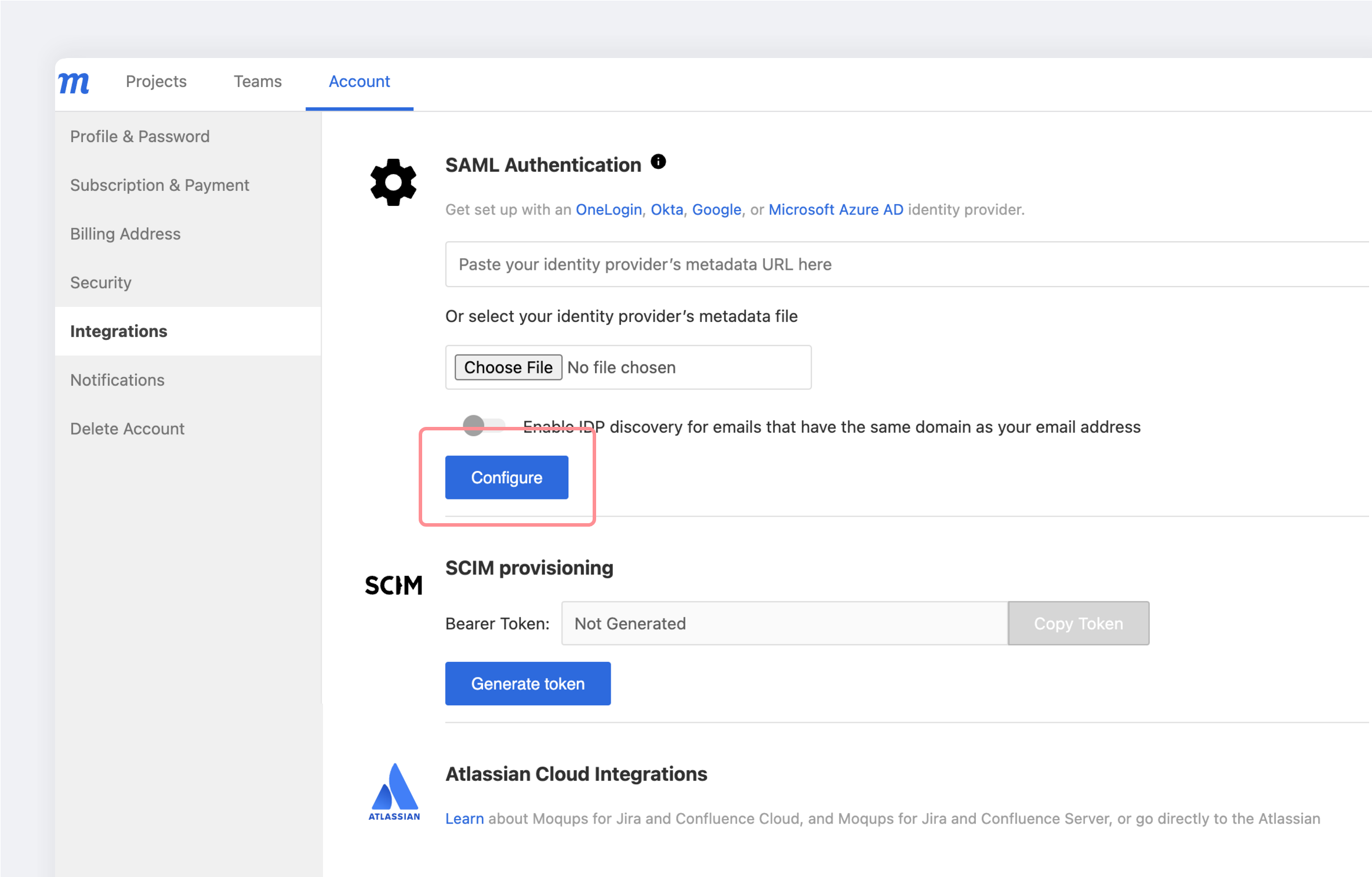Click Copy Token next to Bearer Token field
The height and width of the screenshot is (877, 1372).
[1079, 624]
